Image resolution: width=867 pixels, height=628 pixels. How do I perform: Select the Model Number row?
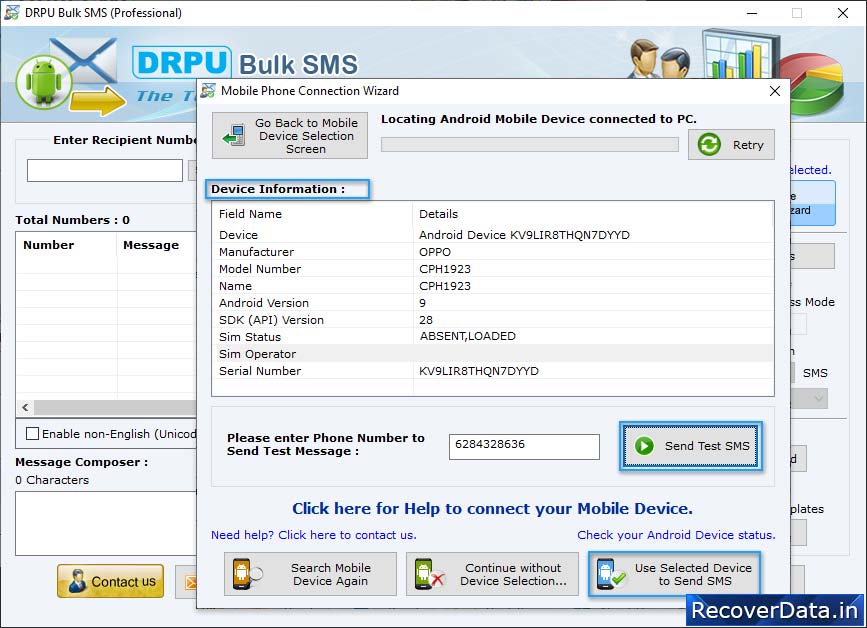tap(492, 269)
